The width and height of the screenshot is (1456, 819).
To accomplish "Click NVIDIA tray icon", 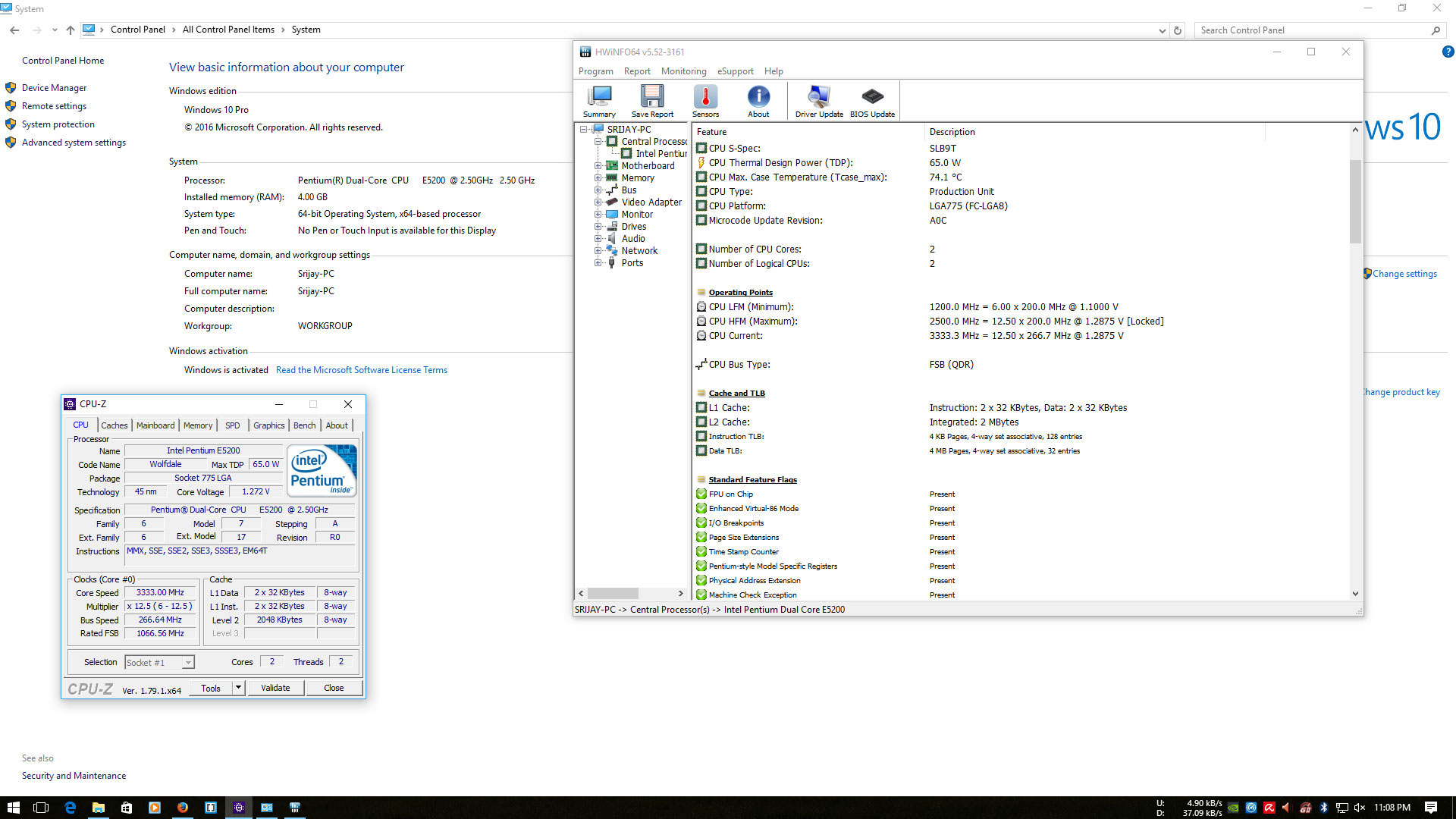I will click(x=1233, y=808).
